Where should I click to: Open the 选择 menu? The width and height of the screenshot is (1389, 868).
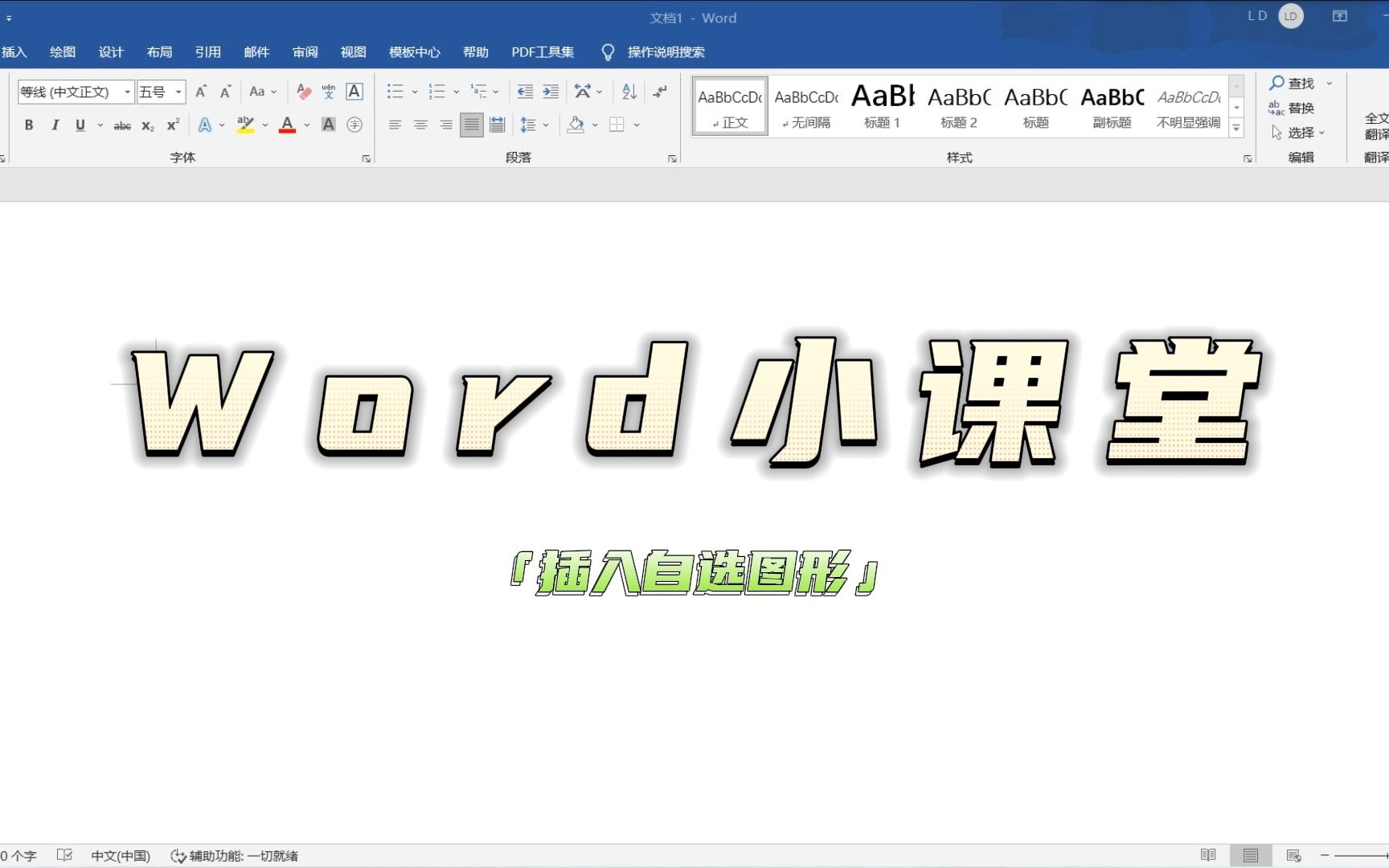click(x=1297, y=133)
